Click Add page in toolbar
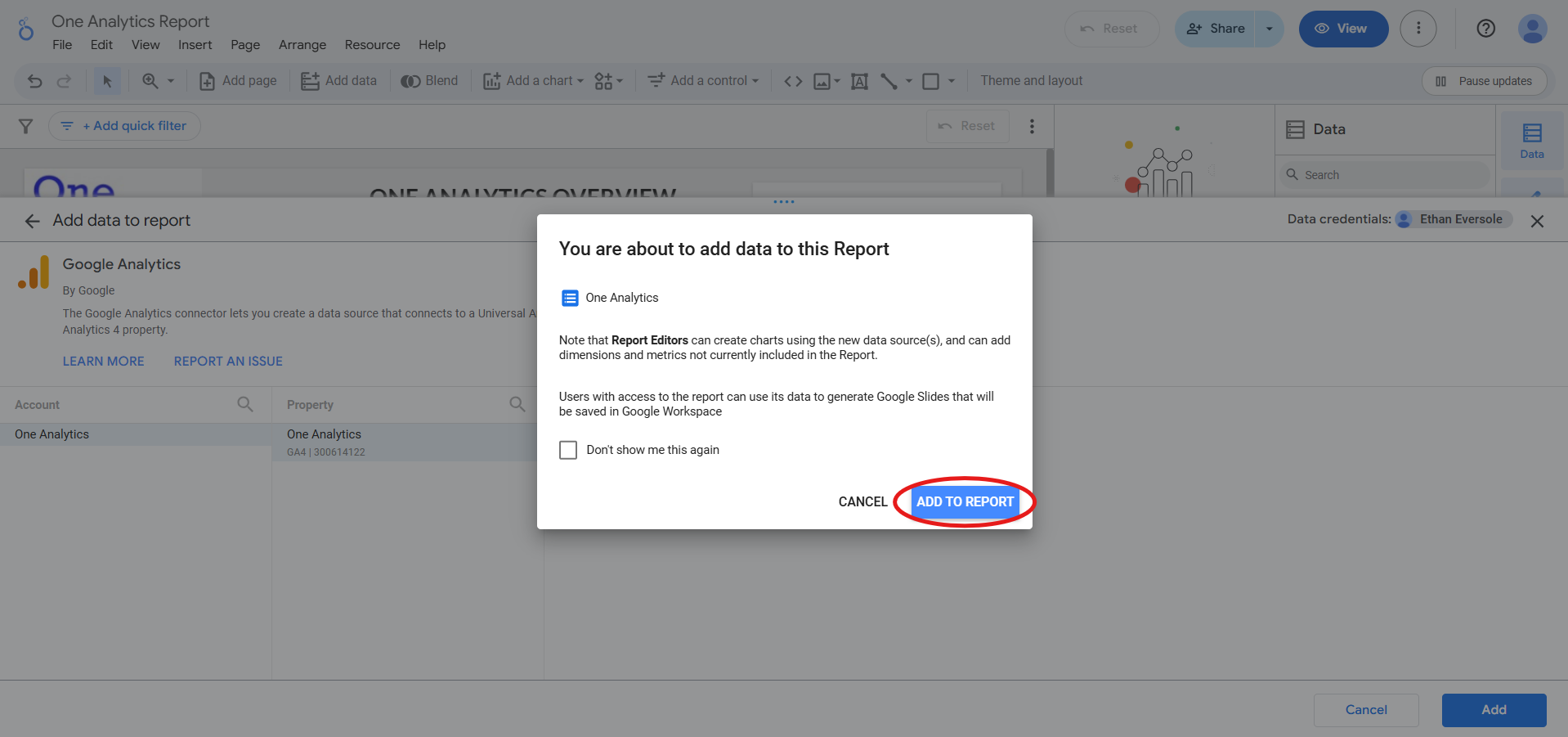This screenshot has height=737, width=1568. [x=238, y=81]
